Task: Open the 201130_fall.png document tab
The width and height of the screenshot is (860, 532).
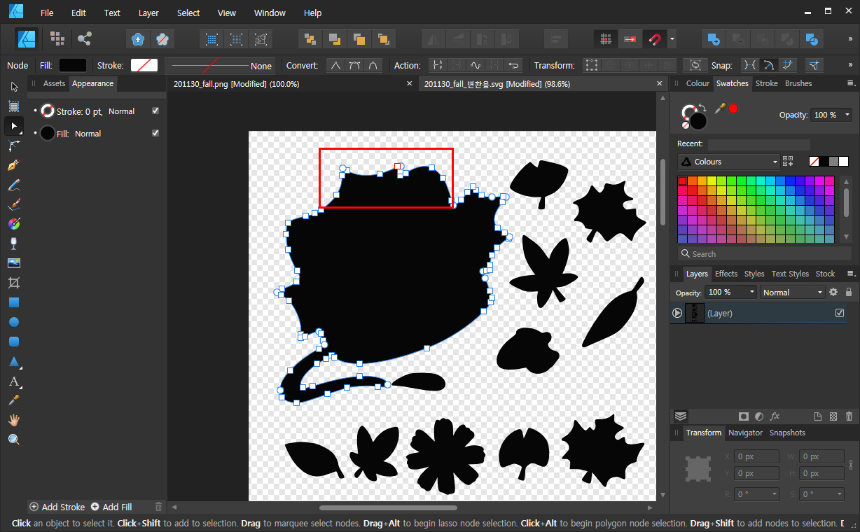Action: (236, 84)
